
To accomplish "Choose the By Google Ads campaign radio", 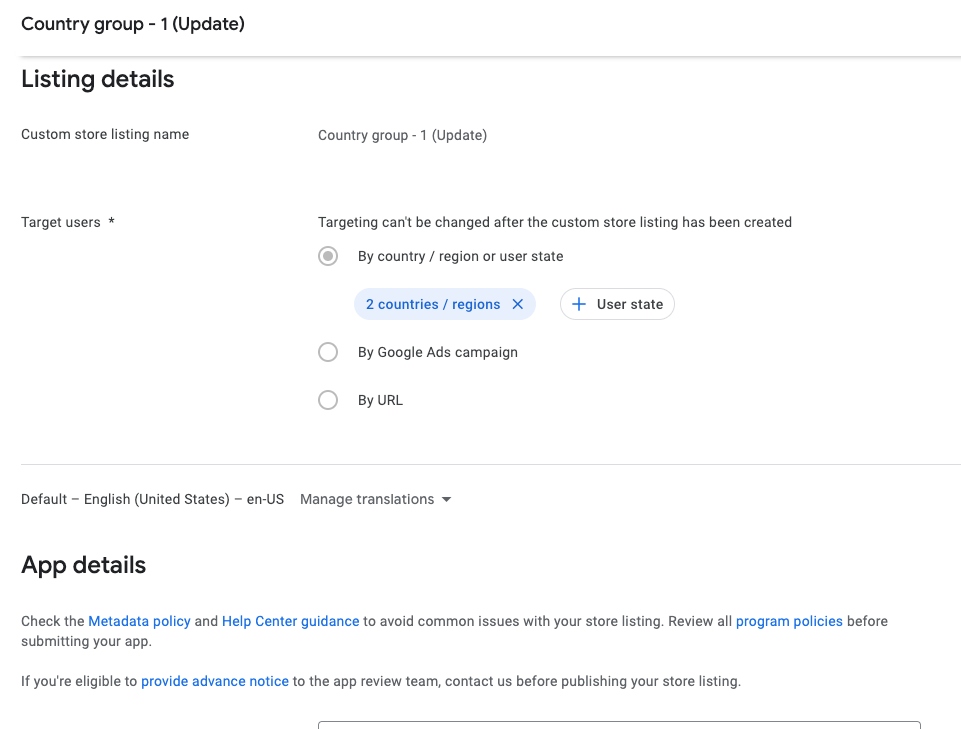I will [x=328, y=352].
